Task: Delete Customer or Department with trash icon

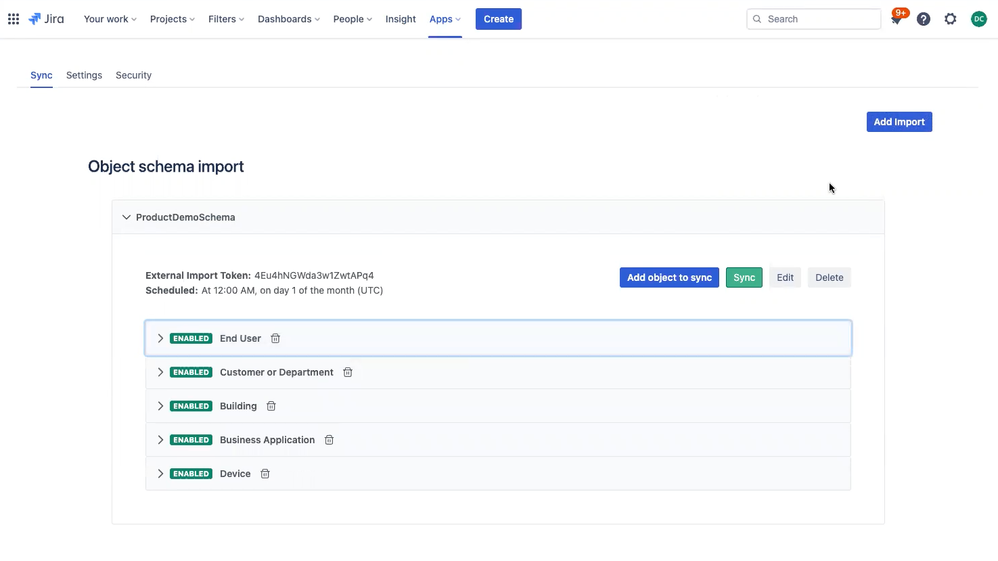Action: (x=348, y=372)
